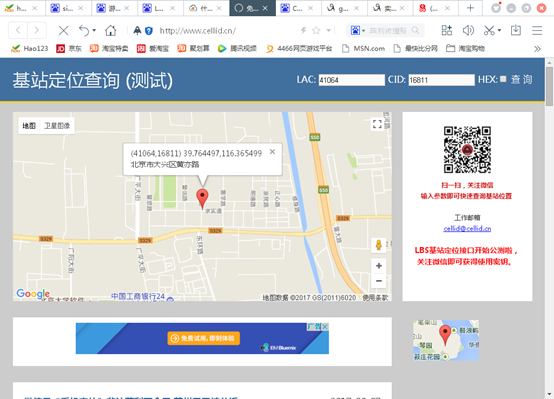Viewport: 554px width, 399px height.
Task: Show more bookmarks with the double chevron
Action: 537,49
